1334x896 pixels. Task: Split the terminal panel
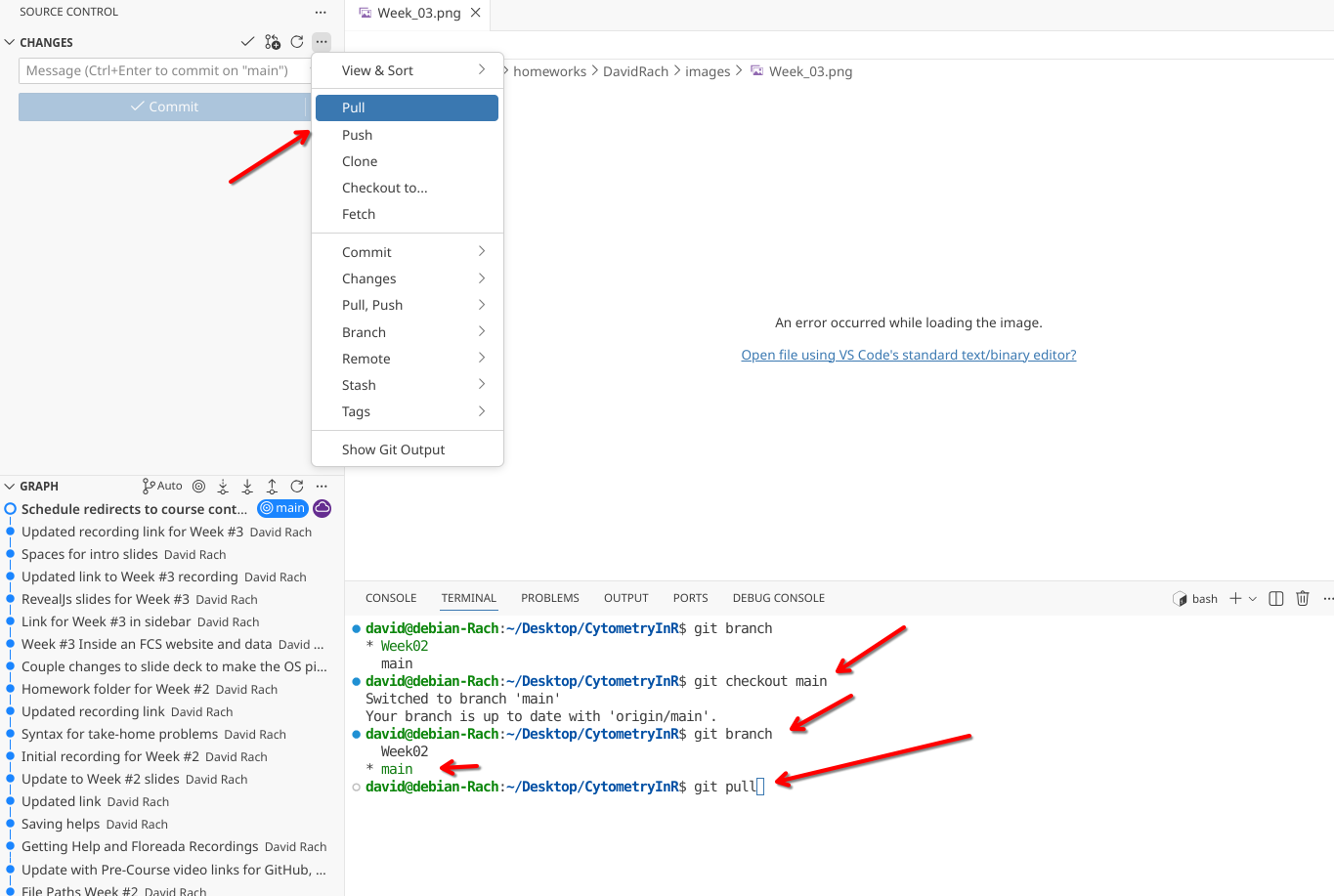1275,599
